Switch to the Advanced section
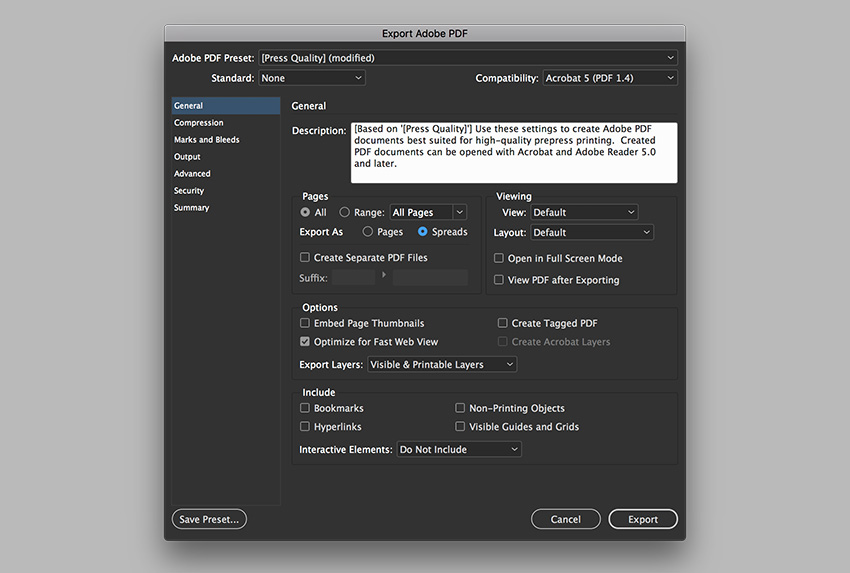 pos(226,173)
